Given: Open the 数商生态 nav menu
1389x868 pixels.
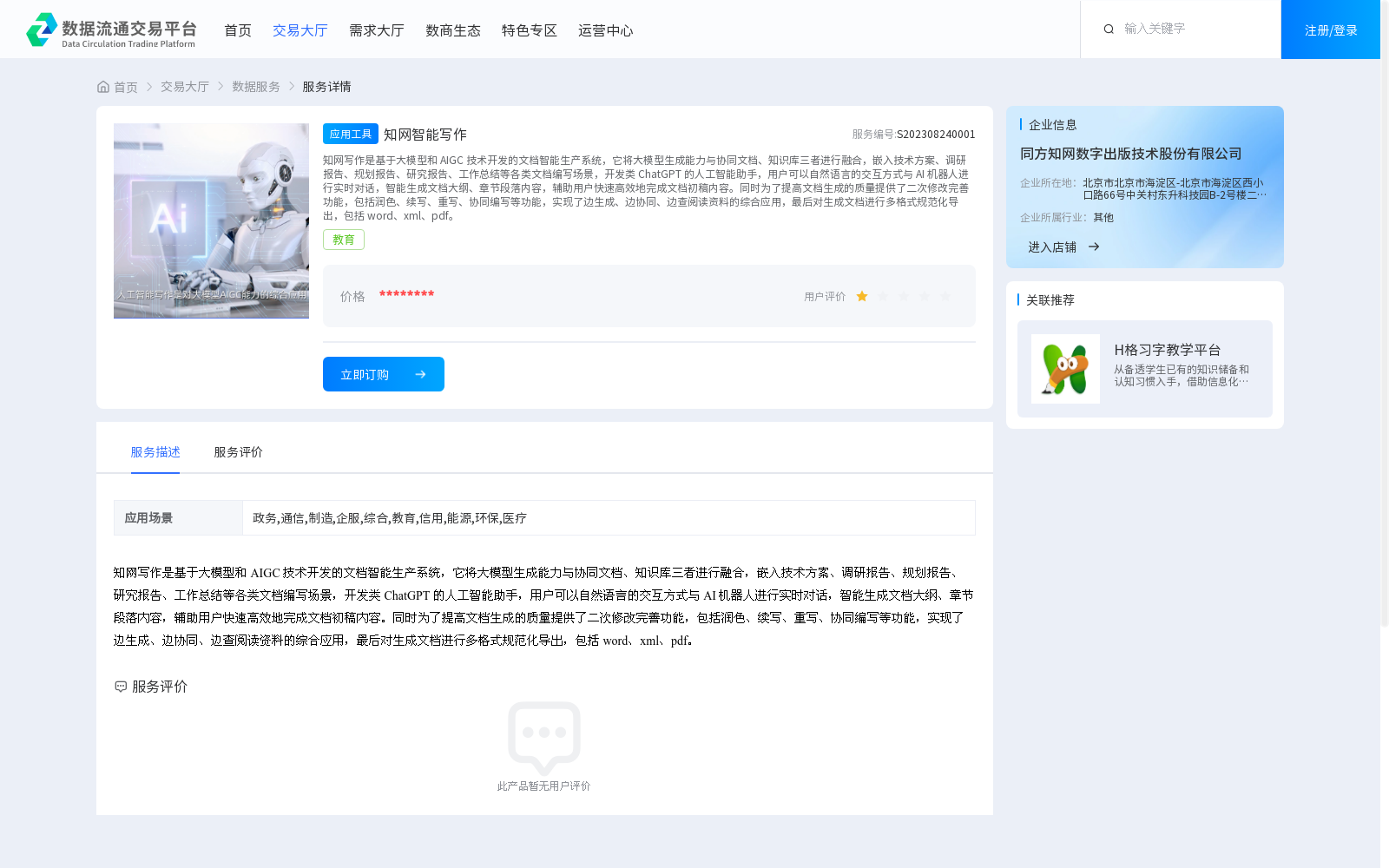Looking at the screenshot, I should 453,30.
